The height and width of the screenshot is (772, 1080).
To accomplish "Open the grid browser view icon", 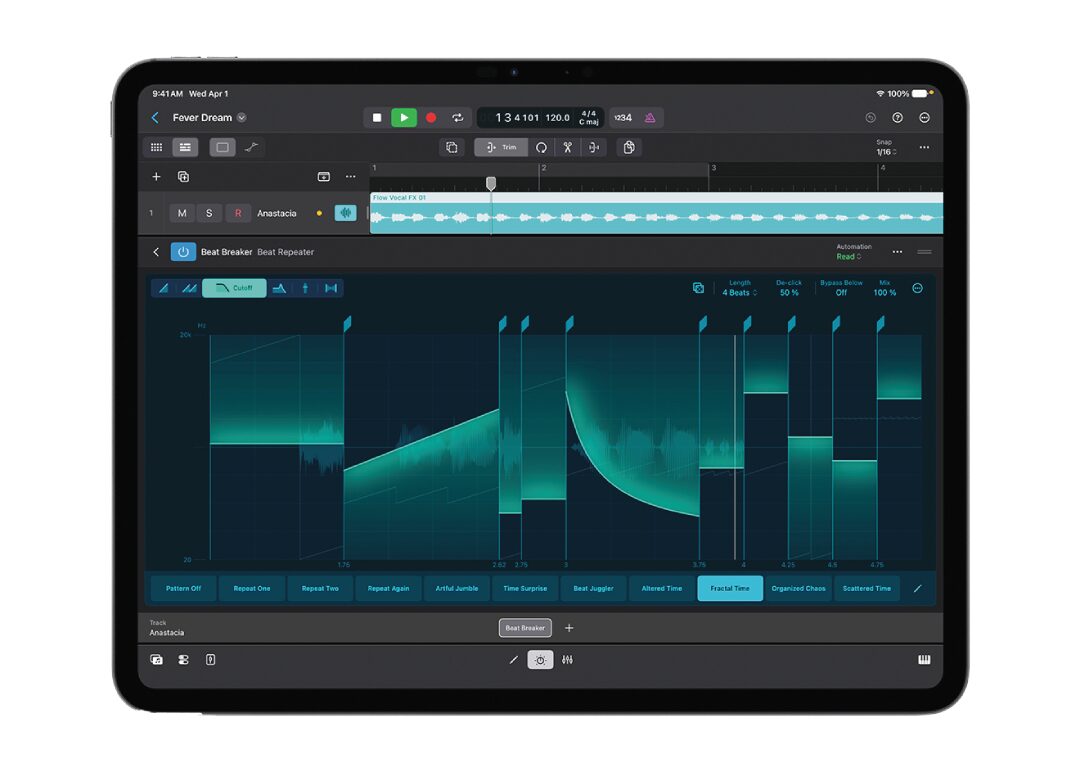I will point(157,147).
